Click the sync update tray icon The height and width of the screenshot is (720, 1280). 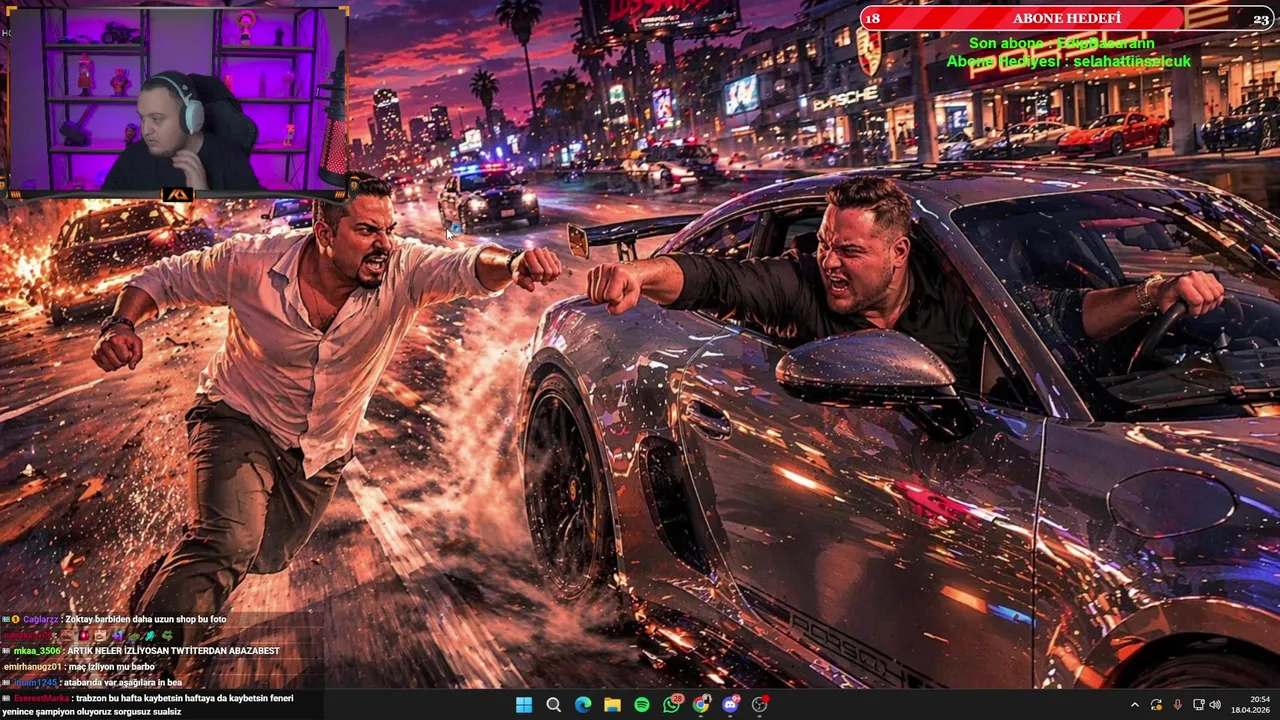(1156, 705)
